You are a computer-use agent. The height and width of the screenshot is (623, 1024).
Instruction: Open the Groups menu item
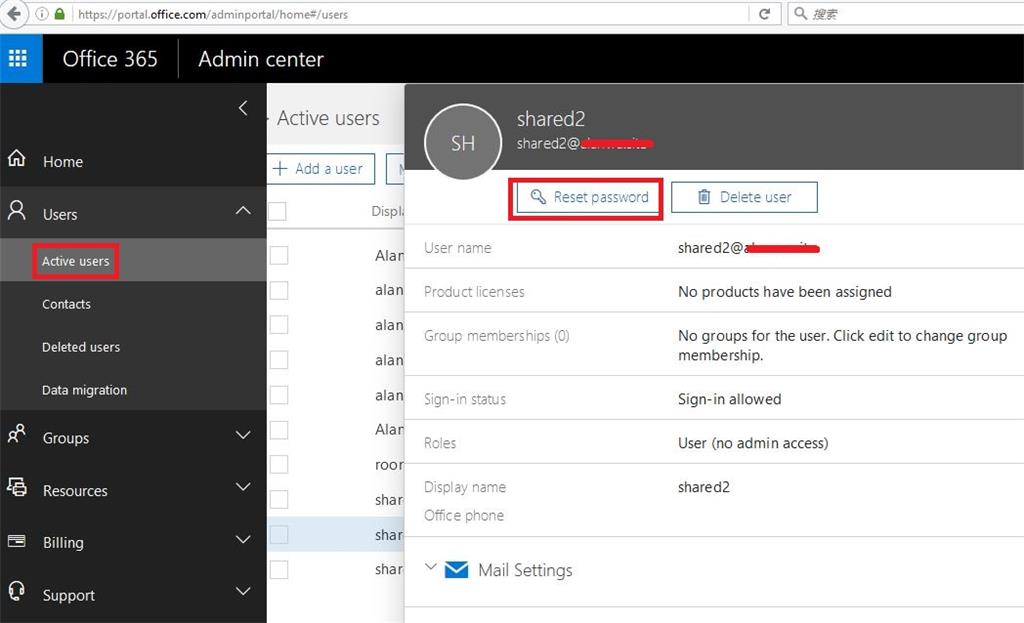[65, 438]
